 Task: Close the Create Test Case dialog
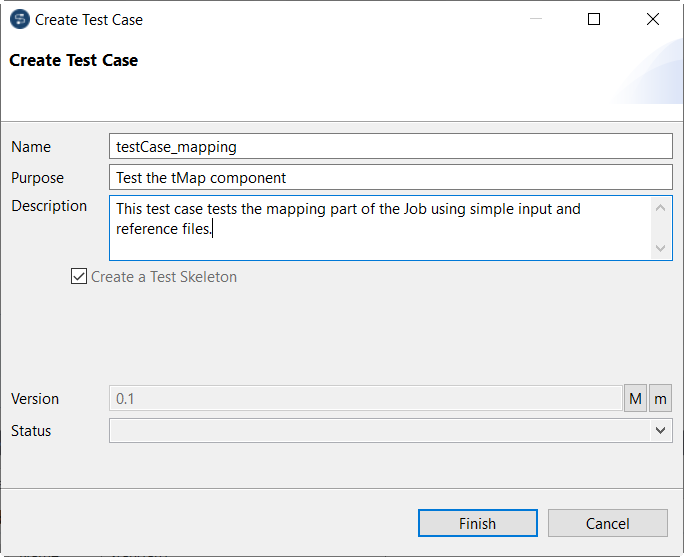point(653,19)
